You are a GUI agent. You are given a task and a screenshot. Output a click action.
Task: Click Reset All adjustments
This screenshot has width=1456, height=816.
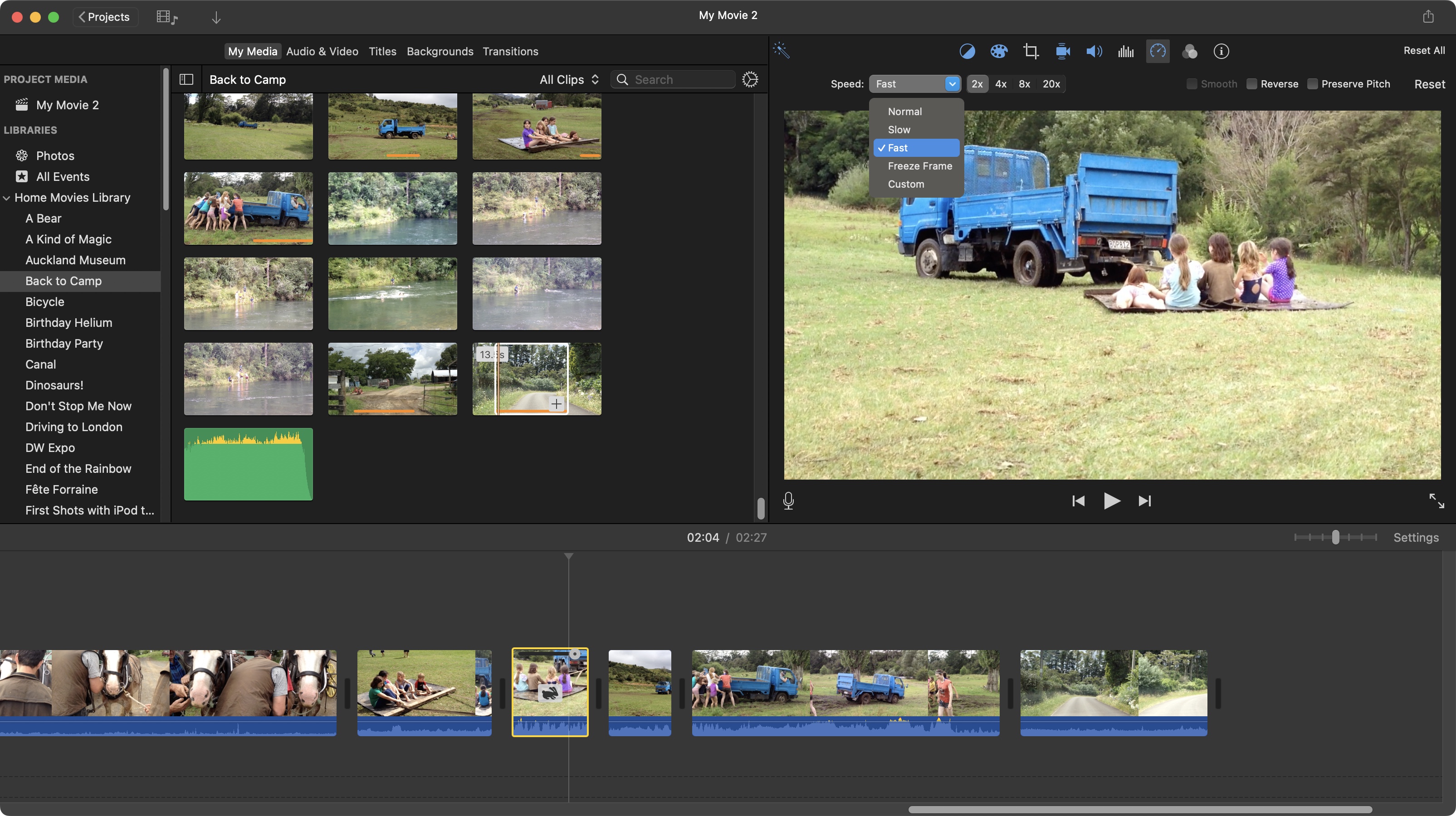pos(1424,50)
